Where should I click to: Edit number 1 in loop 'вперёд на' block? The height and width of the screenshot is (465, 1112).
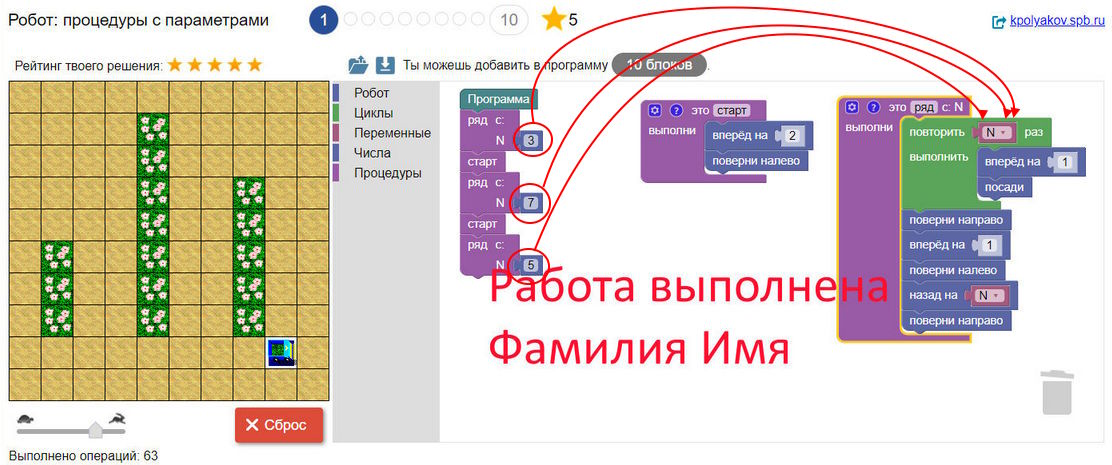click(x=1064, y=162)
